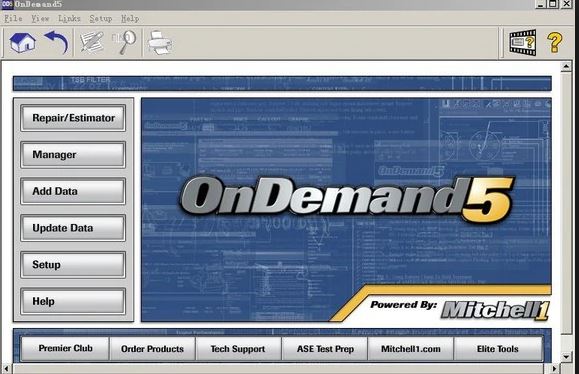Go to Mitchell1.com

point(411,348)
